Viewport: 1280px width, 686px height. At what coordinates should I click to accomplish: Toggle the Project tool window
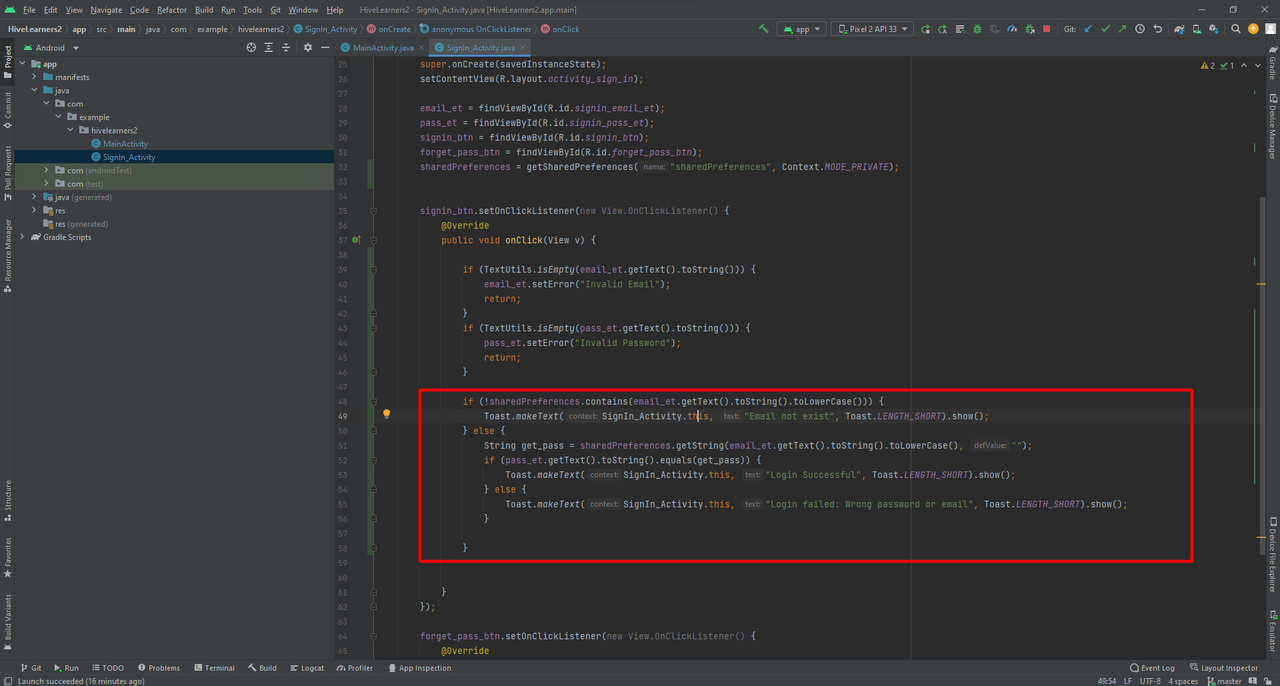(8, 60)
